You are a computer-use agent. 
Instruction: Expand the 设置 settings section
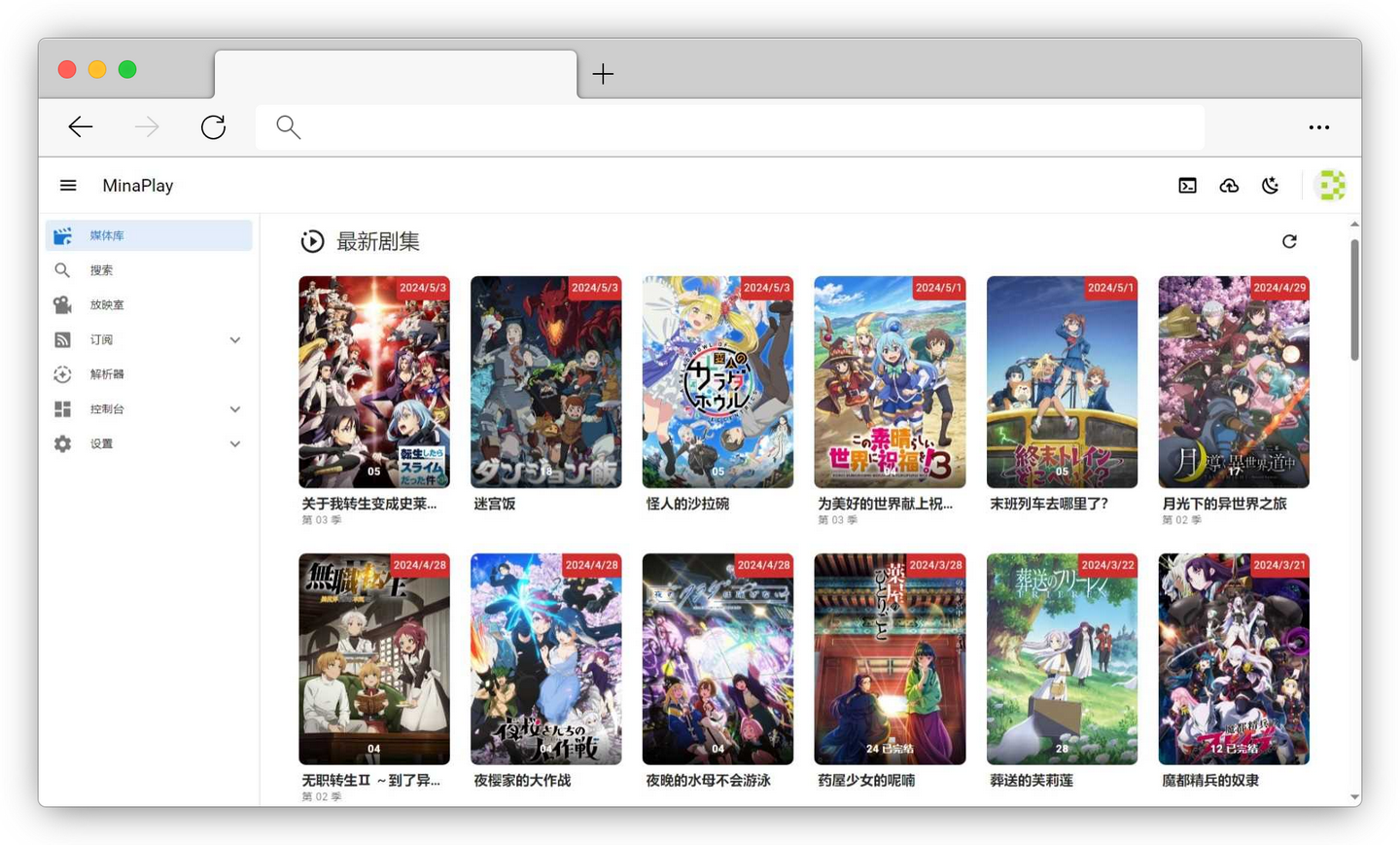[234, 443]
